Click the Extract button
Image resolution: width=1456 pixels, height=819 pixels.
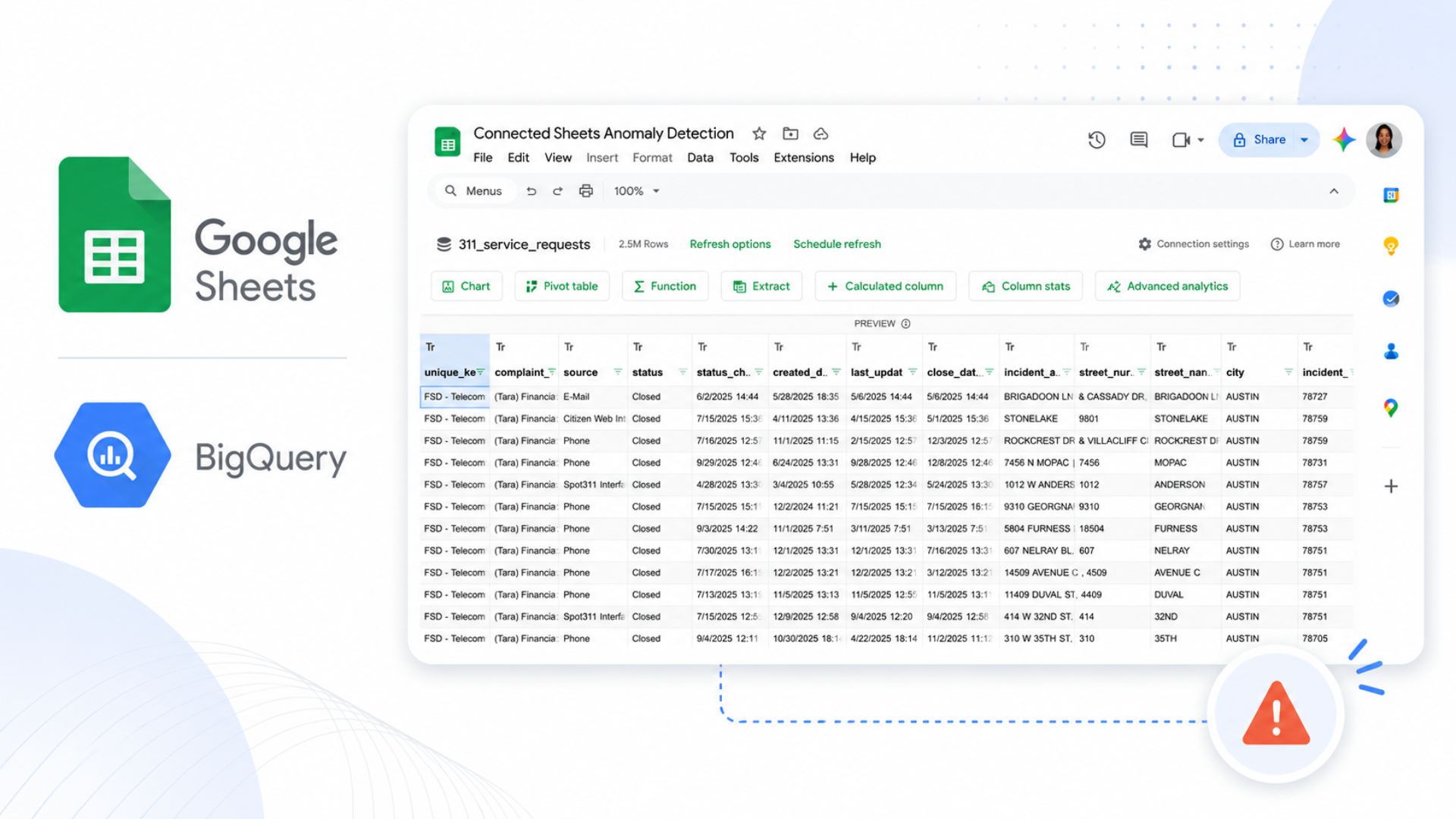[x=761, y=286]
